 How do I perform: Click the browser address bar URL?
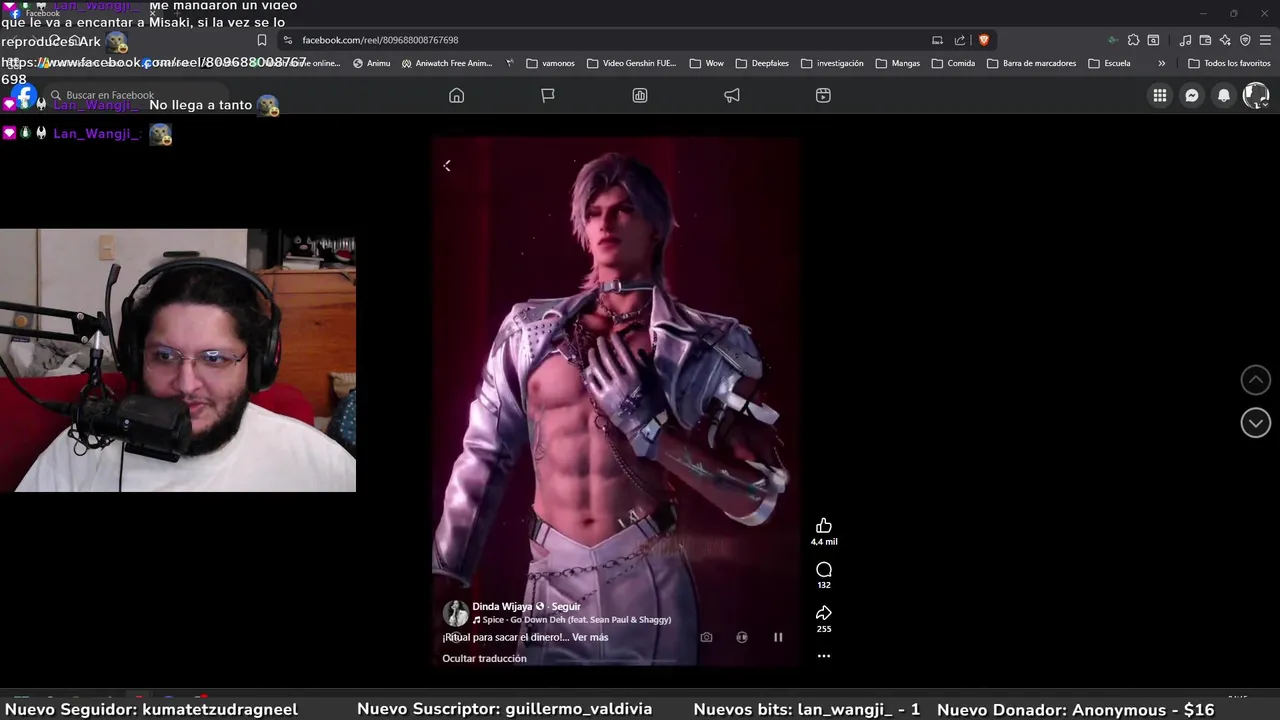[380, 40]
